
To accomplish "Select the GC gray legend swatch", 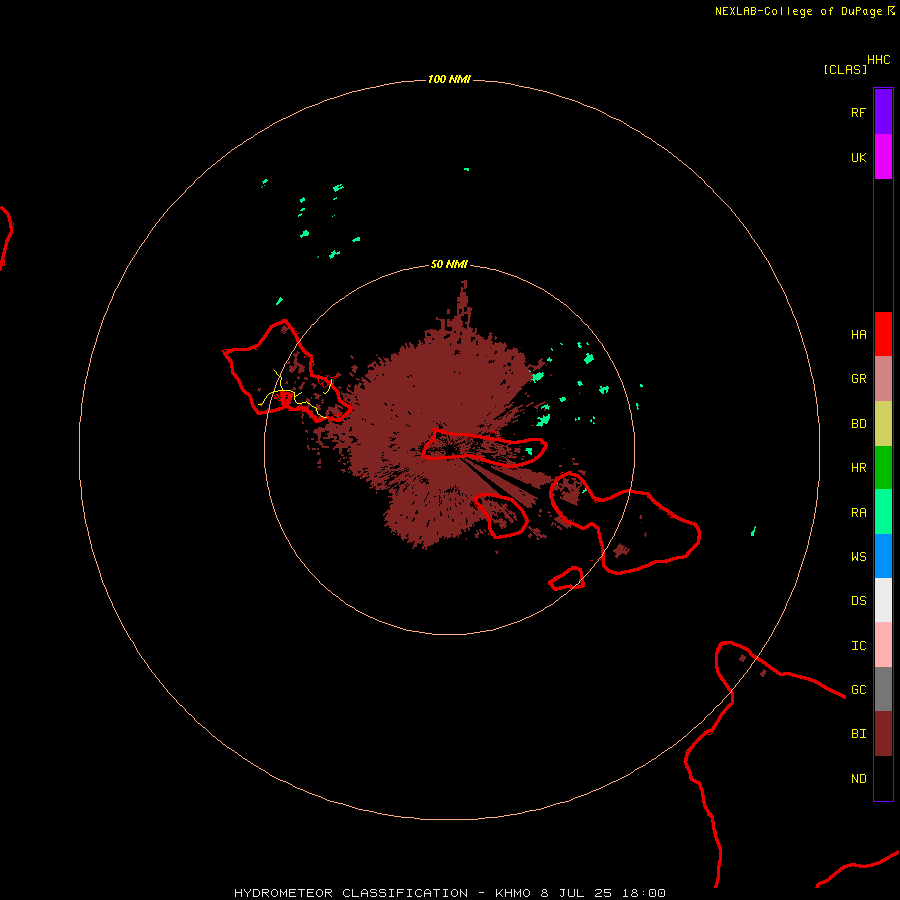I will pos(883,689).
